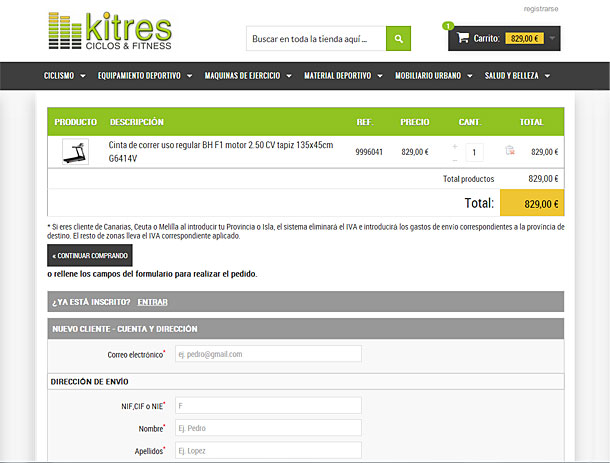Screen dimensions: 610x463
Task: Click the shopping cart icon
Action: [x=462, y=38]
